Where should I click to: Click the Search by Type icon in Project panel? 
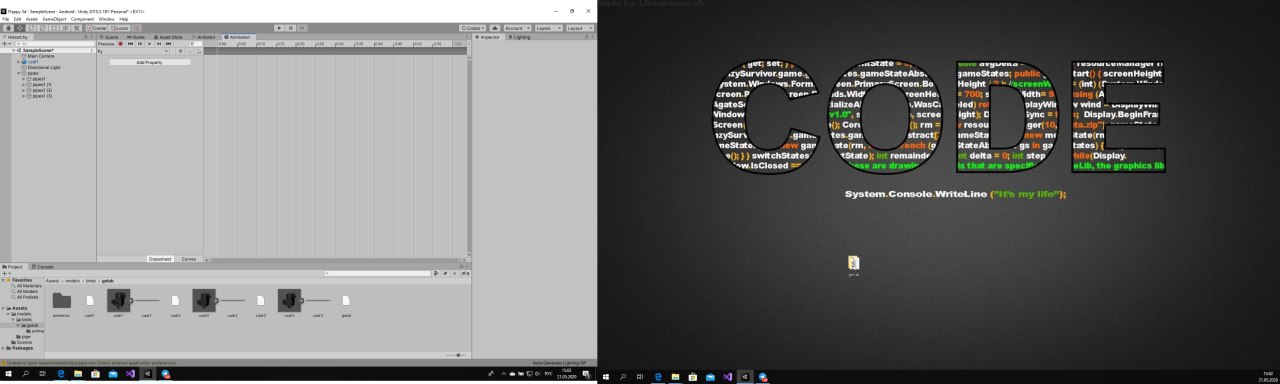click(x=436, y=273)
